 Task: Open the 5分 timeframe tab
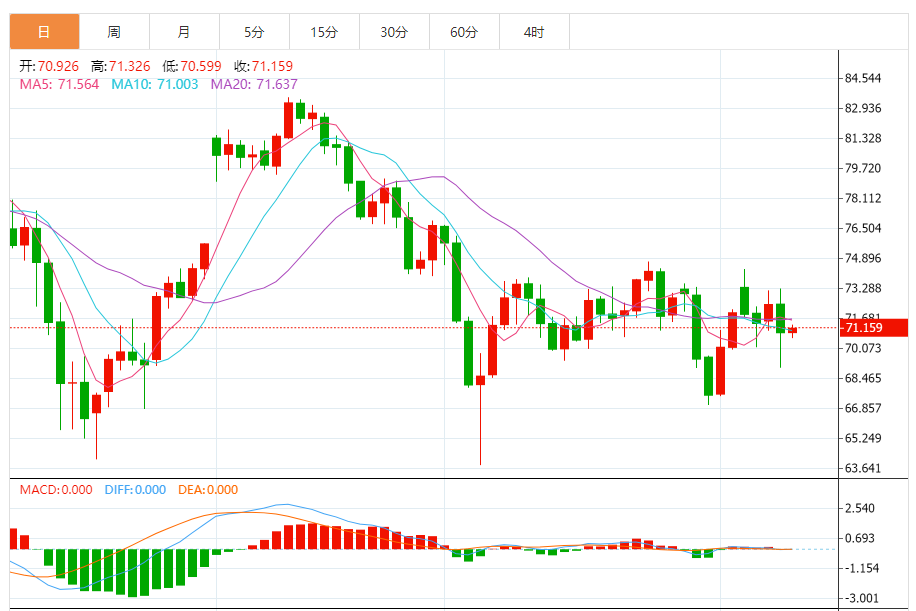255,32
